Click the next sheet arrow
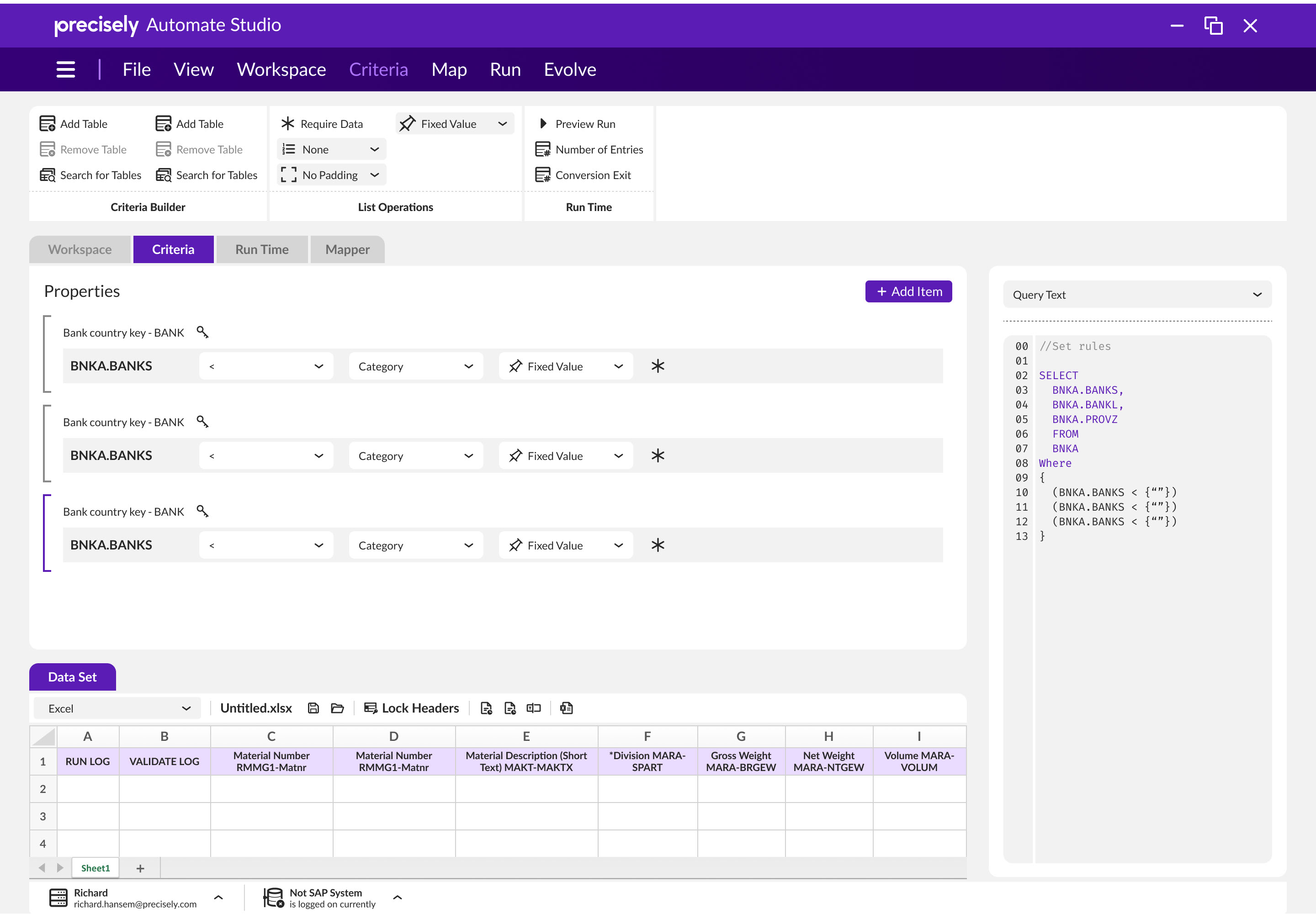This screenshot has width=1316, height=914. click(x=59, y=867)
